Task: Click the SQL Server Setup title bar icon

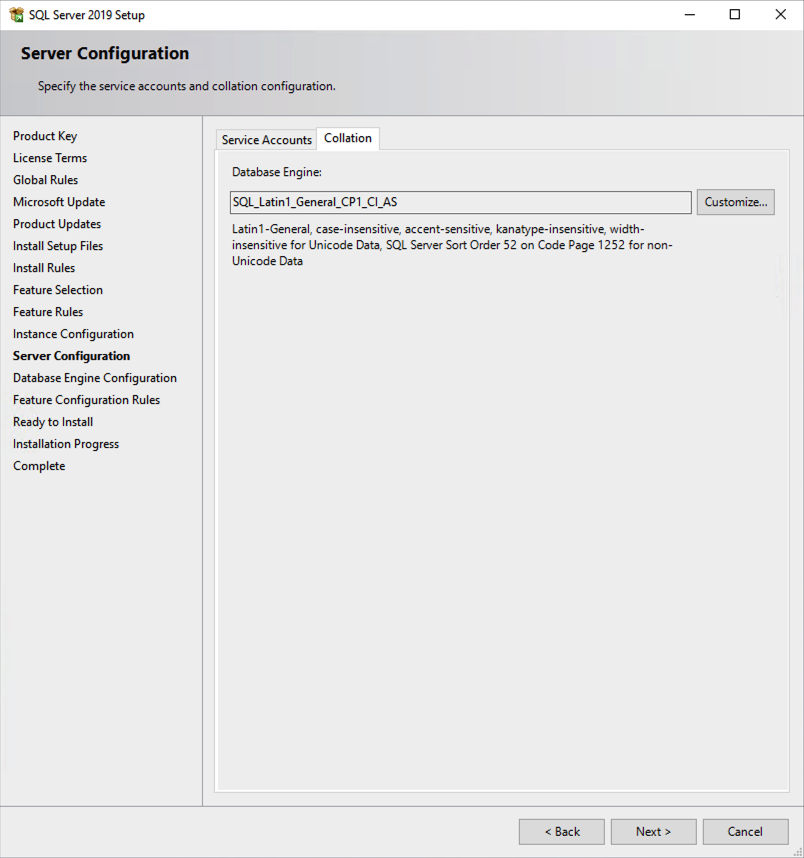Action: (16, 15)
